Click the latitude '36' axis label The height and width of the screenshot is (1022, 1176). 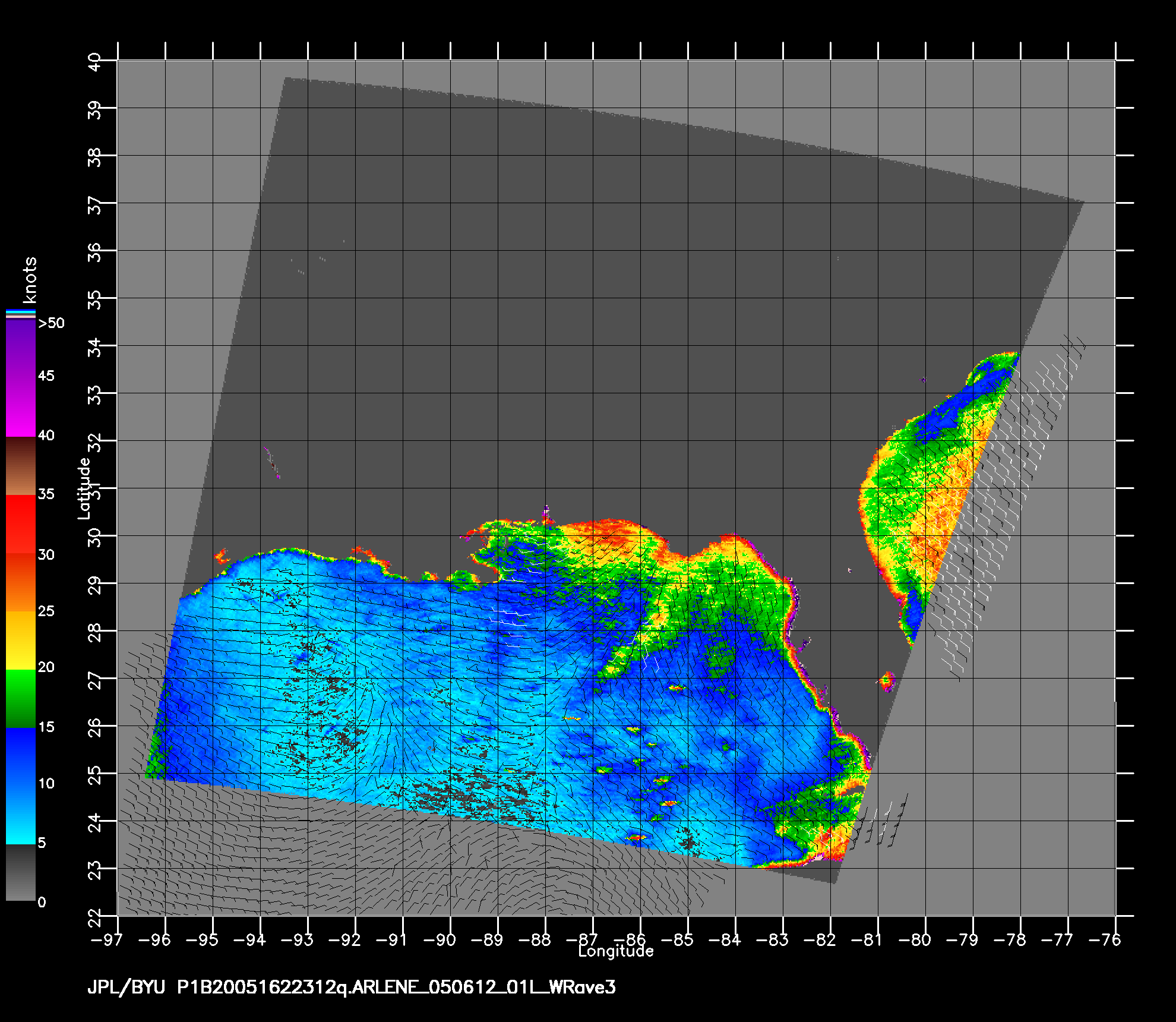(94, 252)
